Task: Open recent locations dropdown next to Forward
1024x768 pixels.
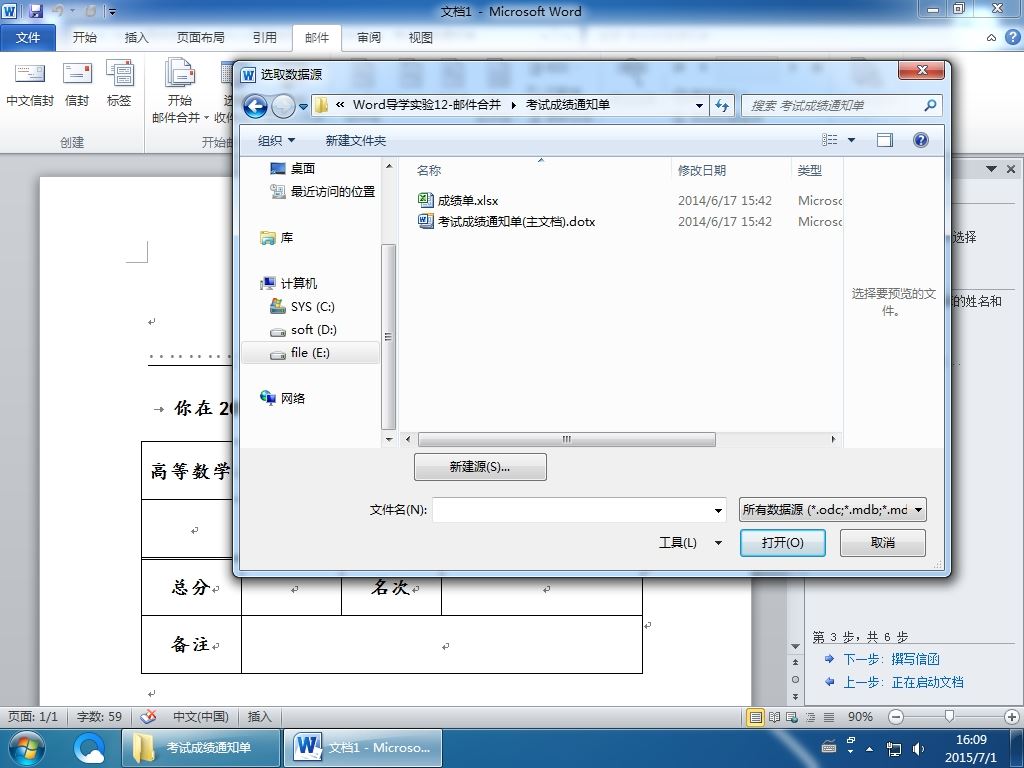Action: coord(303,106)
